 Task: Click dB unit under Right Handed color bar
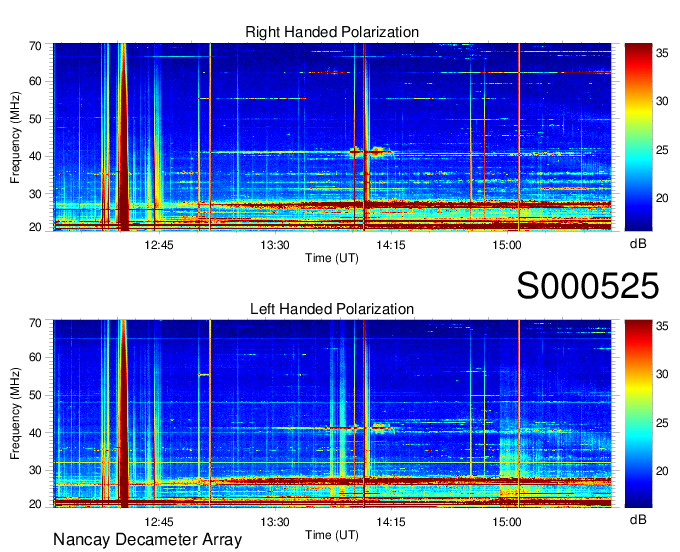[x=638, y=244]
